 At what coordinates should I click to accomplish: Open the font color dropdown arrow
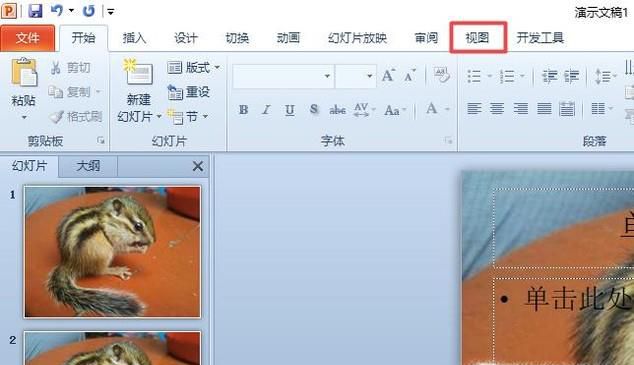pos(447,109)
